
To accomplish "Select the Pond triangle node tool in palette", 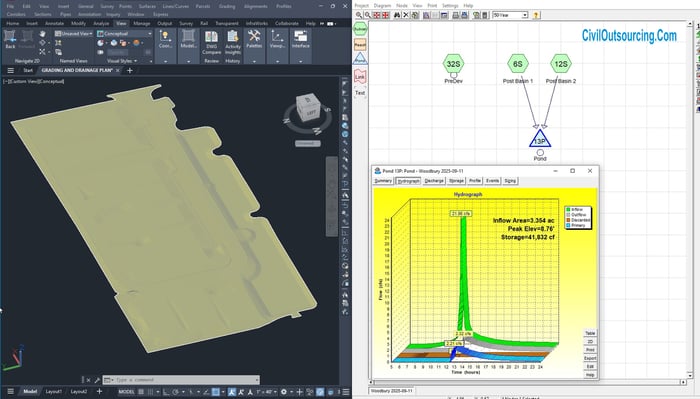I will pos(360,58).
